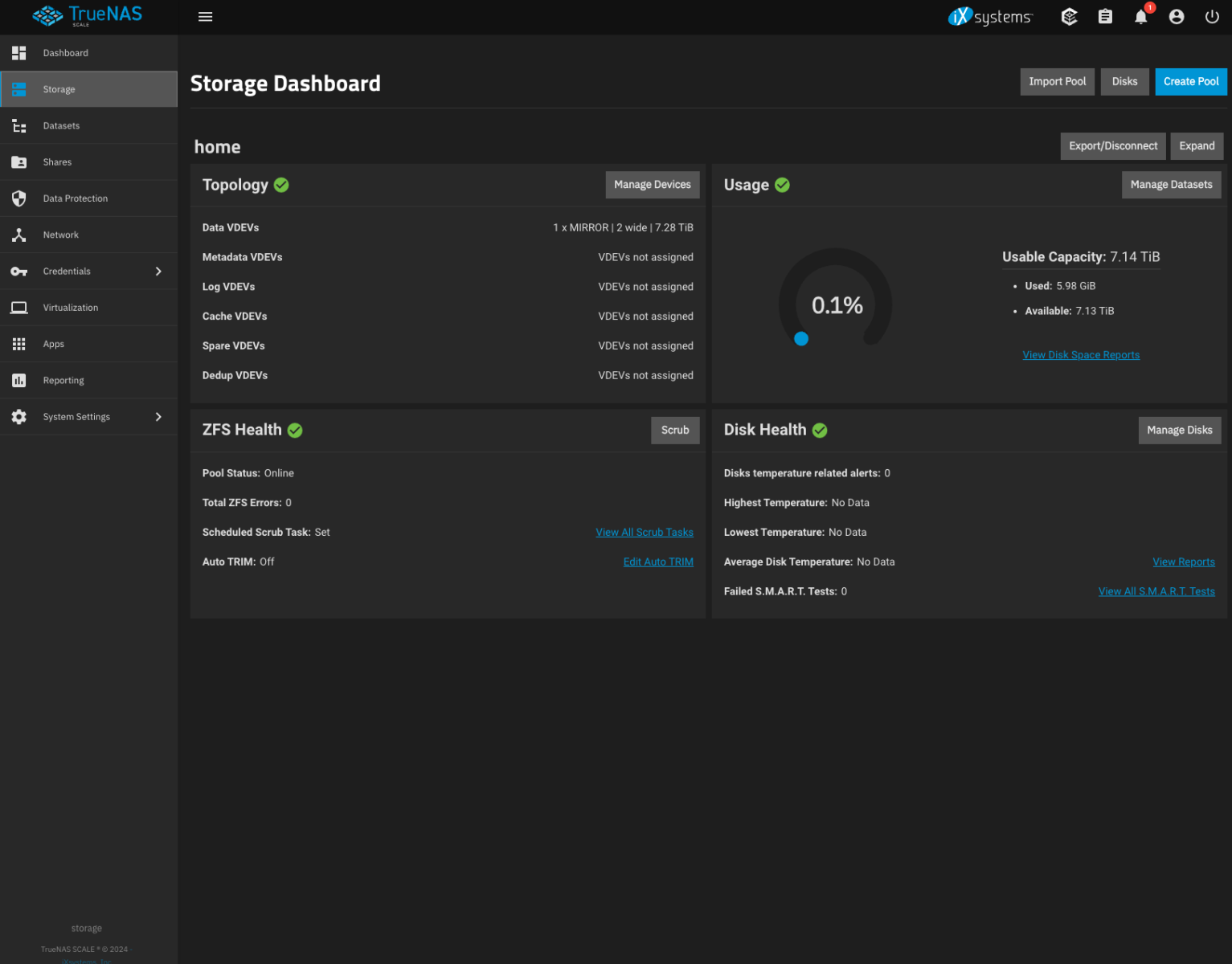Click the 'Used: 5.98 GiB' text
The image size is (1232, 964).
tap(1060, 287)
